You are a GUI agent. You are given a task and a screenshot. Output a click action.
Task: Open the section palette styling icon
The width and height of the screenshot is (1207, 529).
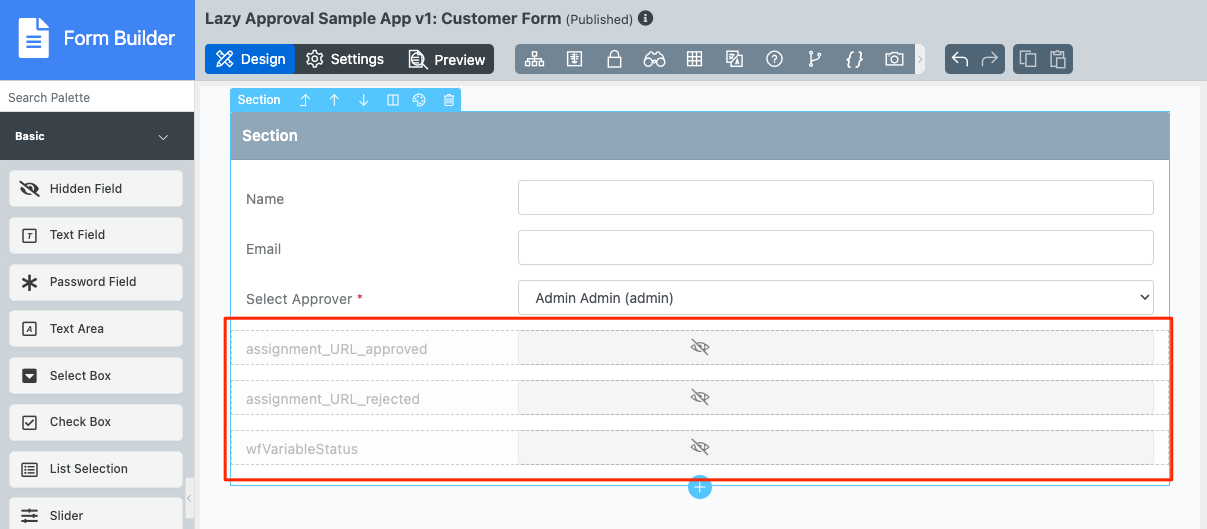coord(420,100)
